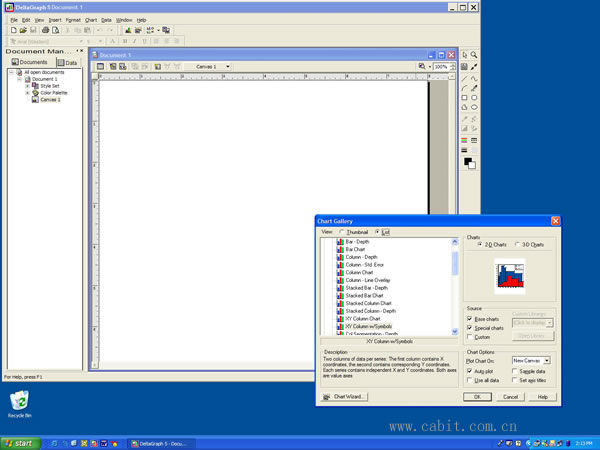The image size is (600, 450).
Task: Click the Recycle Bin desktop icon
Action: click(x=20, y=403)
